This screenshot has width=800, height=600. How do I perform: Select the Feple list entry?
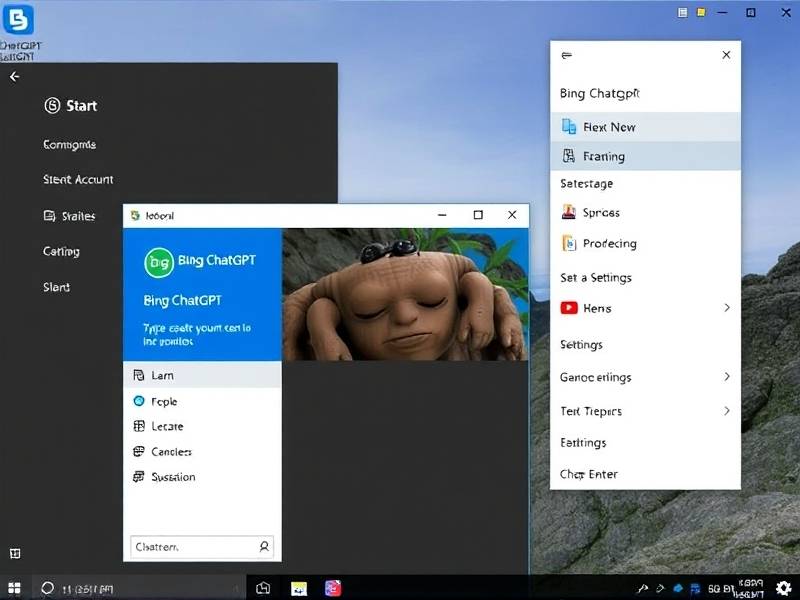tap(163, 401)
